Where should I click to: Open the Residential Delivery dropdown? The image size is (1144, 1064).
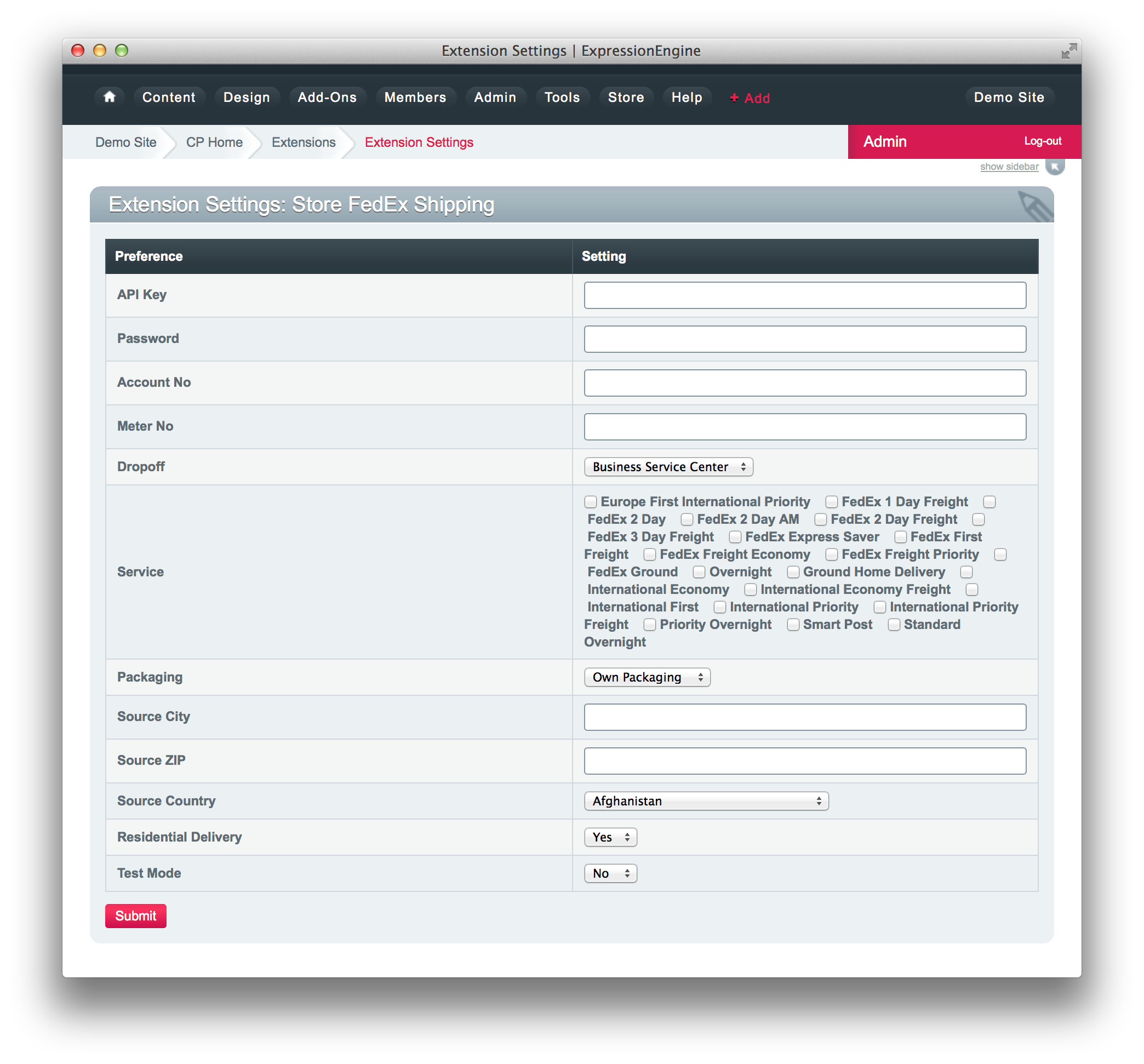610,837
